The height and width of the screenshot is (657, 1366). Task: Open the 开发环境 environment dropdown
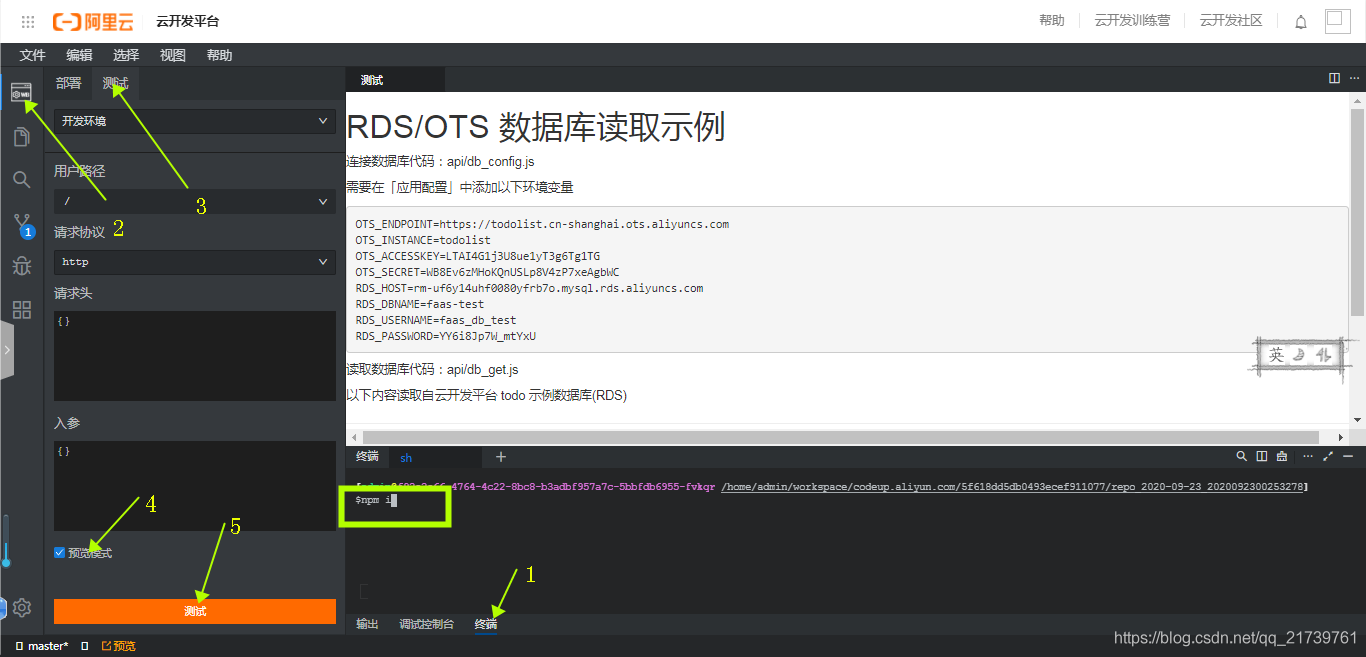(195, 121)
